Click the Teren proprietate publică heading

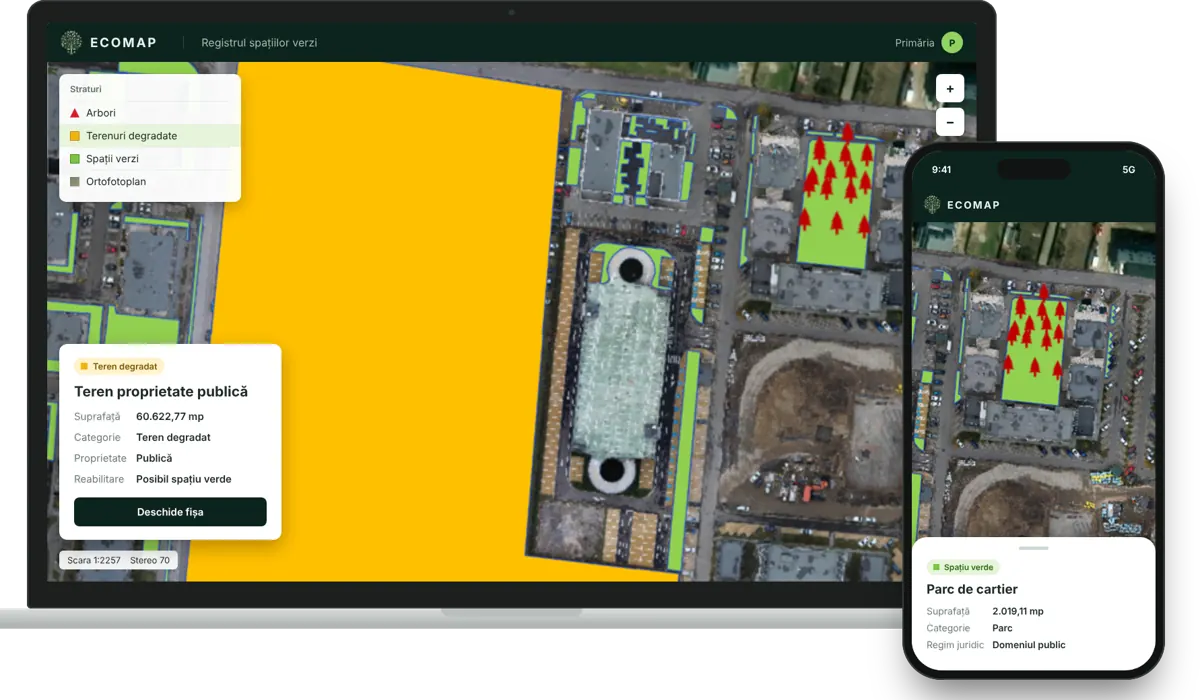point(161,392)
